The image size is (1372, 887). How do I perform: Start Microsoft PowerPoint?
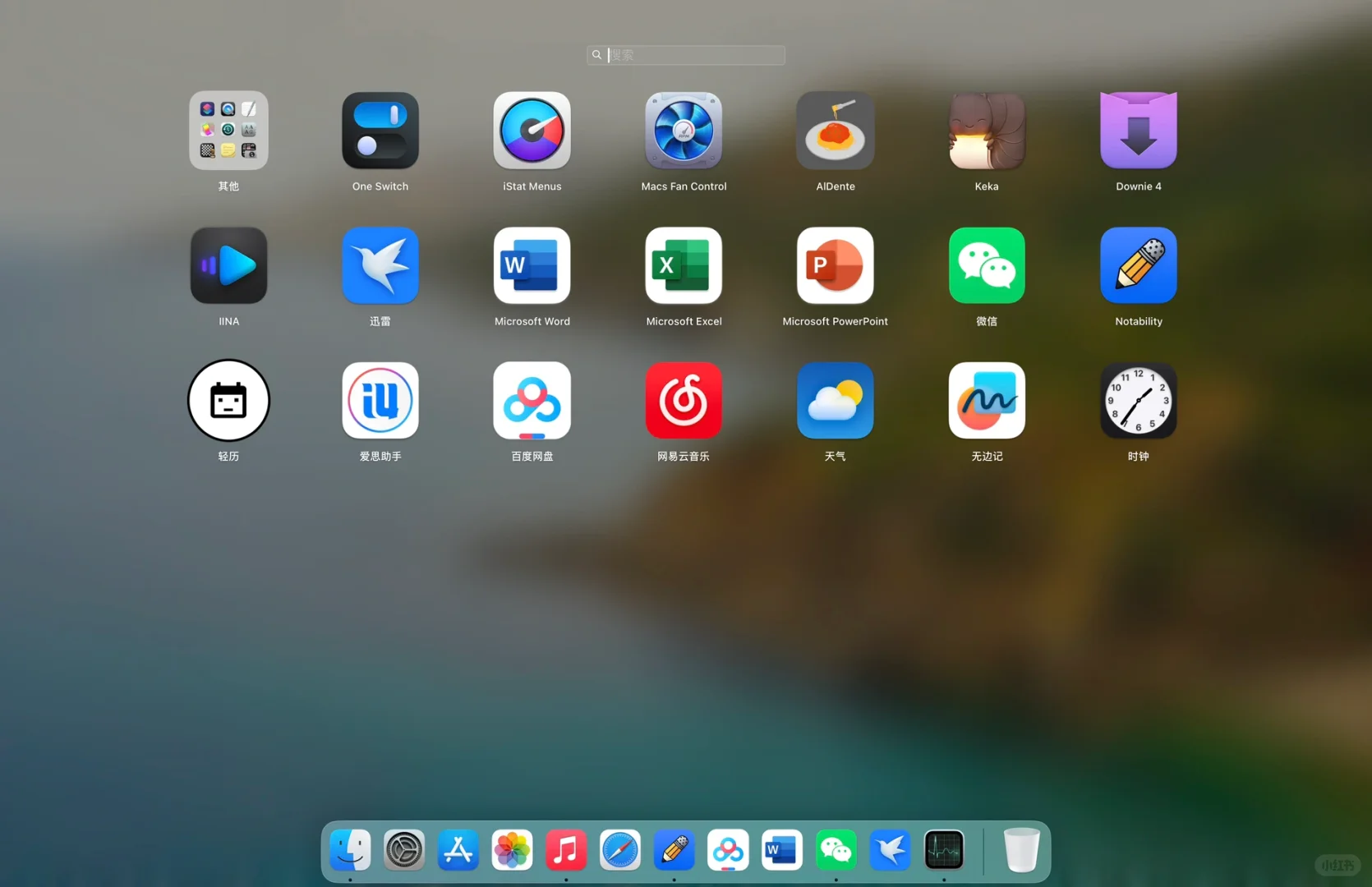click(x=835, y=265)
